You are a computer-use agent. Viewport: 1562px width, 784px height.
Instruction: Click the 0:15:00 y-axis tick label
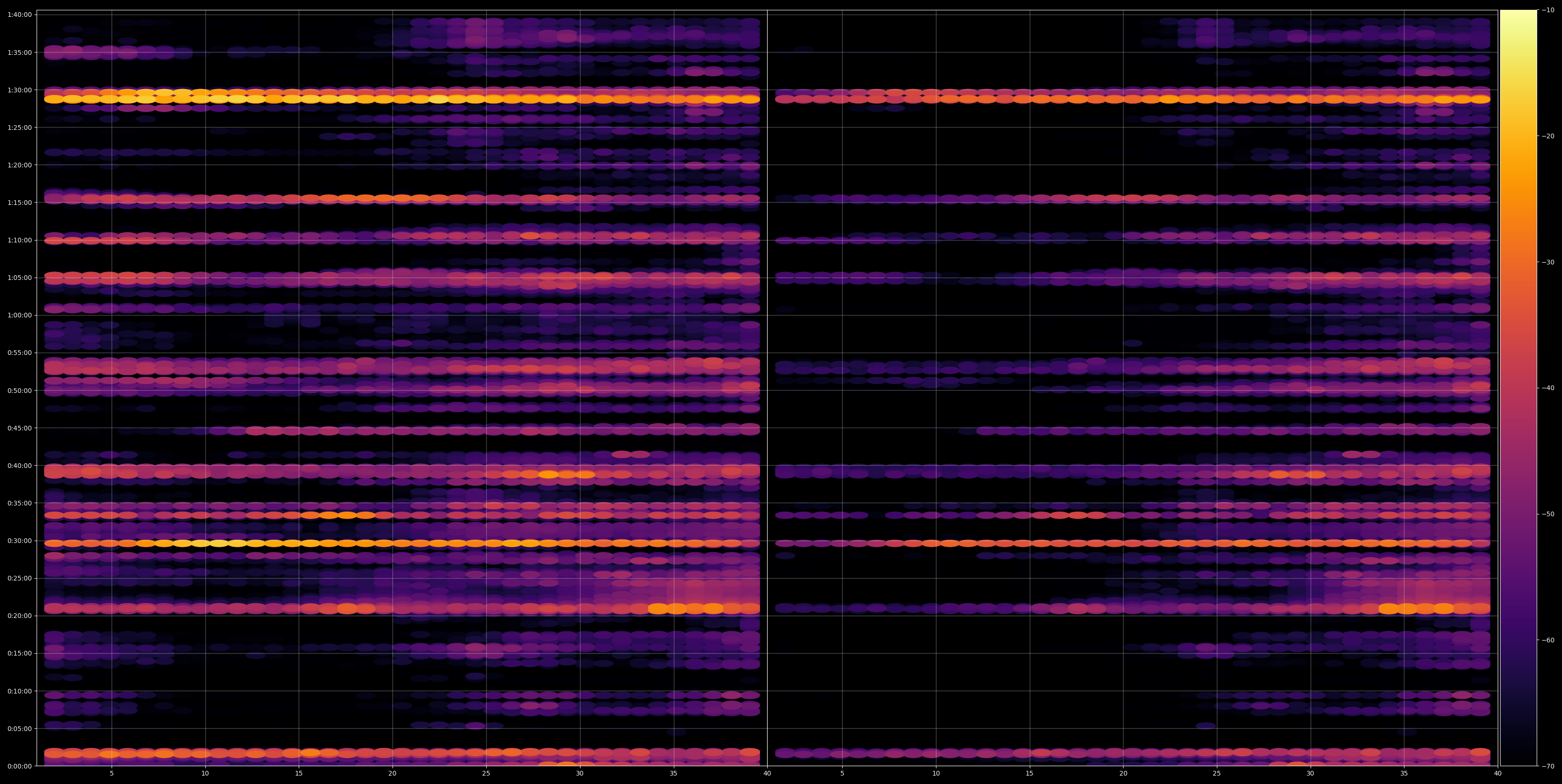click(19, 654)
